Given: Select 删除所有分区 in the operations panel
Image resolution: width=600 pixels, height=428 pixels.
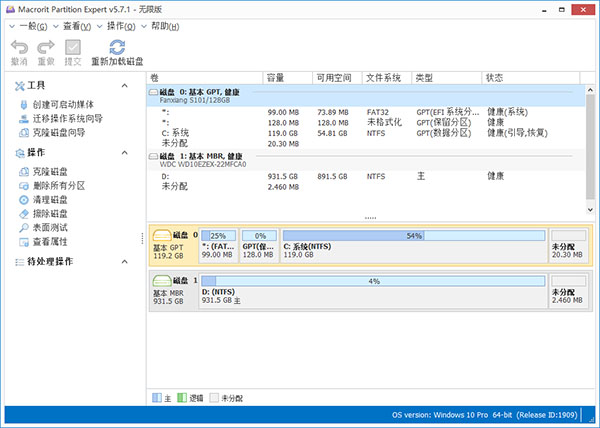Looking at the screenshot, I should click(x=57, y=185).
